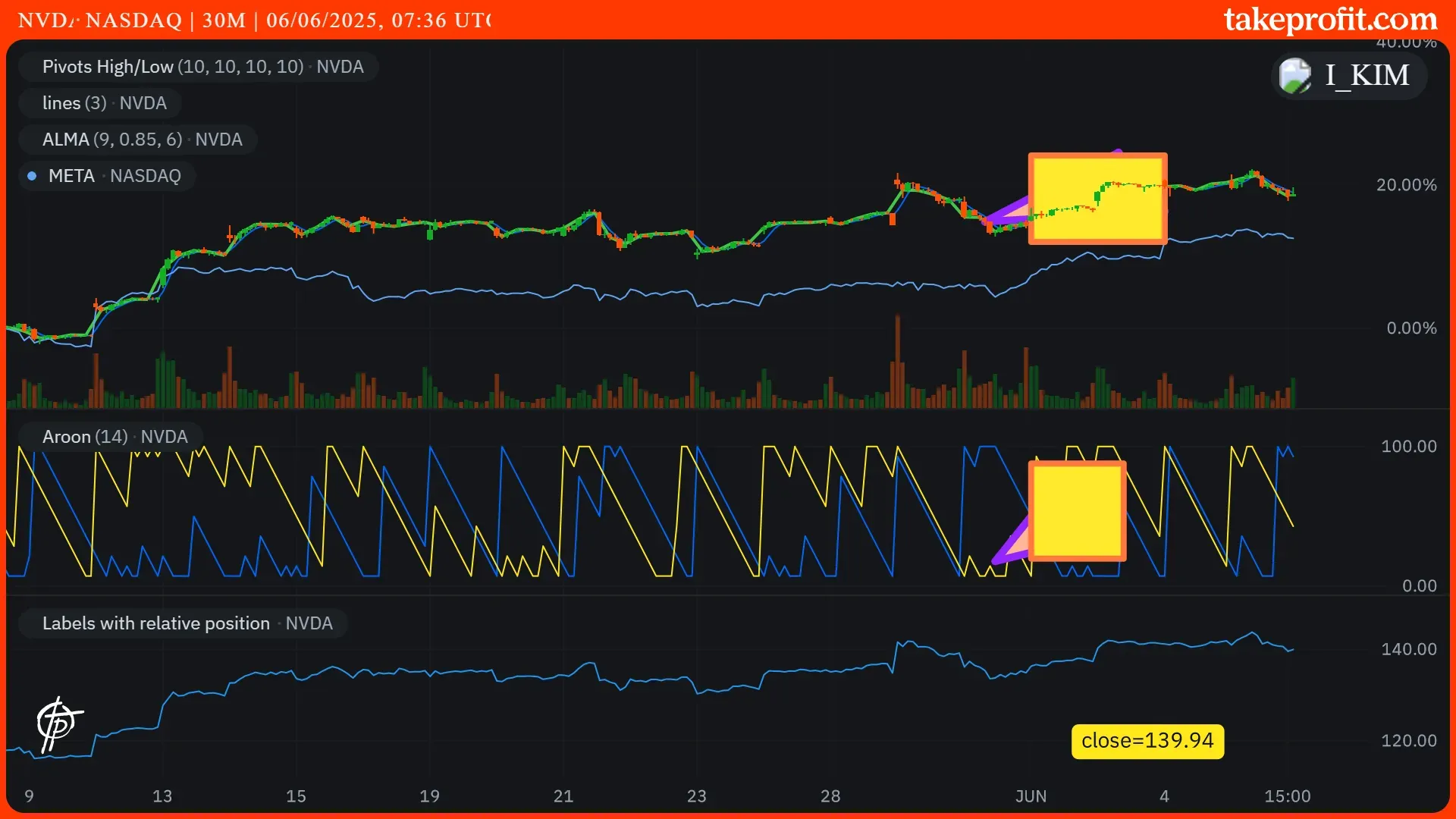Viewport: 1456px width, 819px height.
Task: Click the yellow highlight box on Aroon pane
Action: (x=1077, y=511)
